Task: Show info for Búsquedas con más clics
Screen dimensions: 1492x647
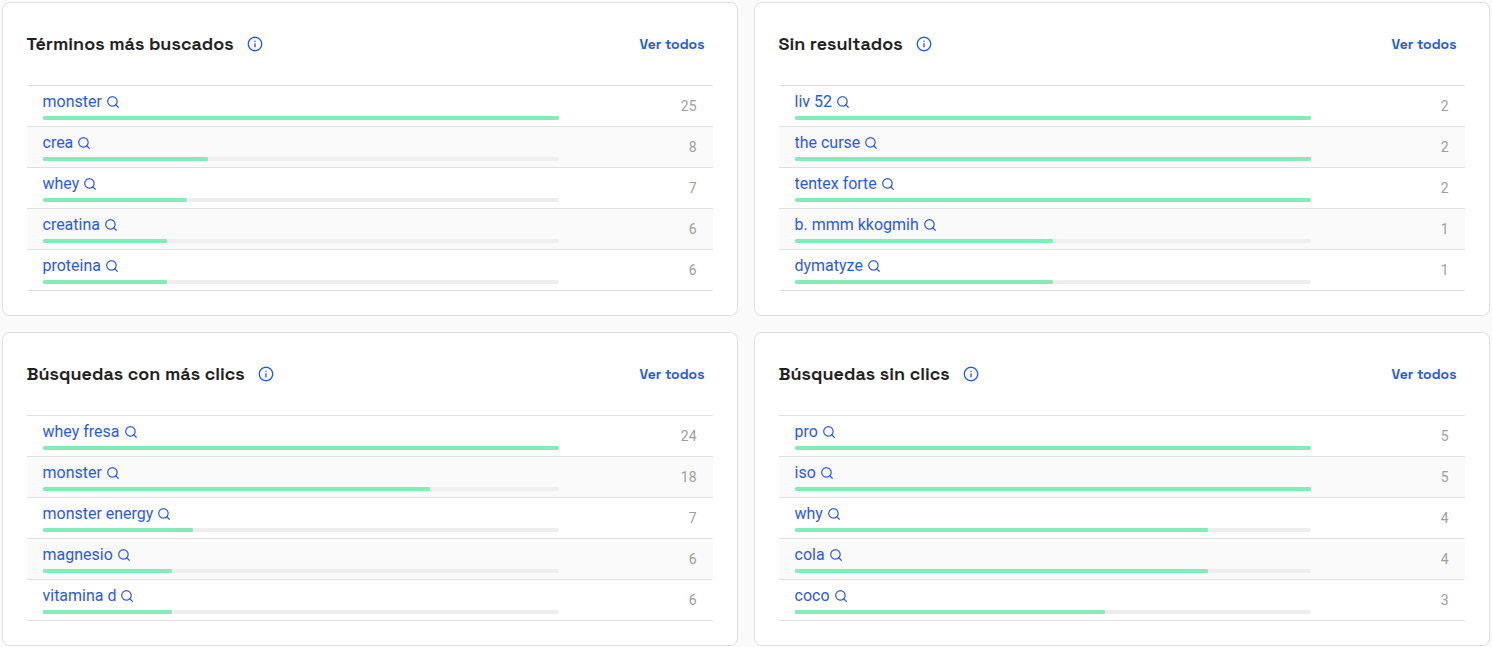Action: pyautogui.click(x=266, y=374)
